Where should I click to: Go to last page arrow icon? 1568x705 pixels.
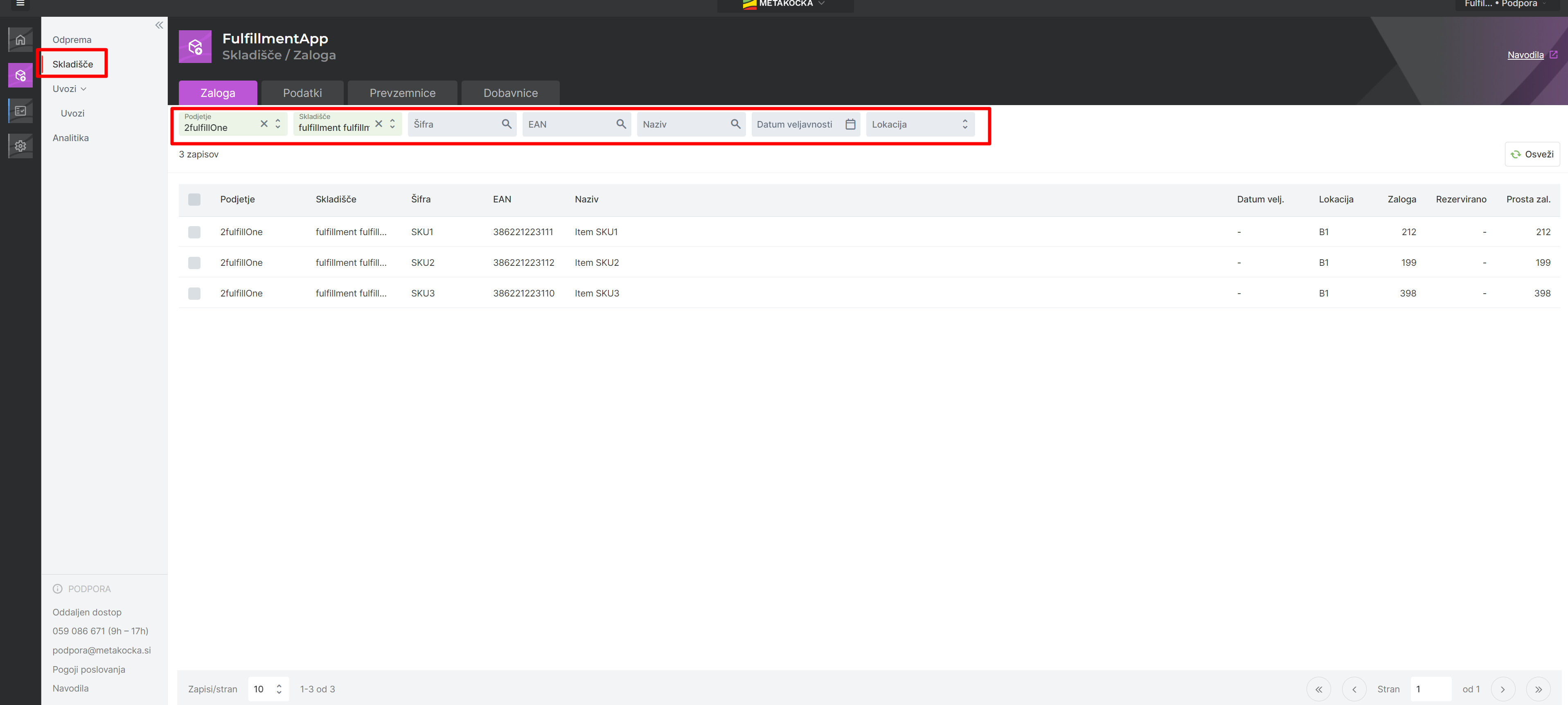click(x=1538, y=689)
